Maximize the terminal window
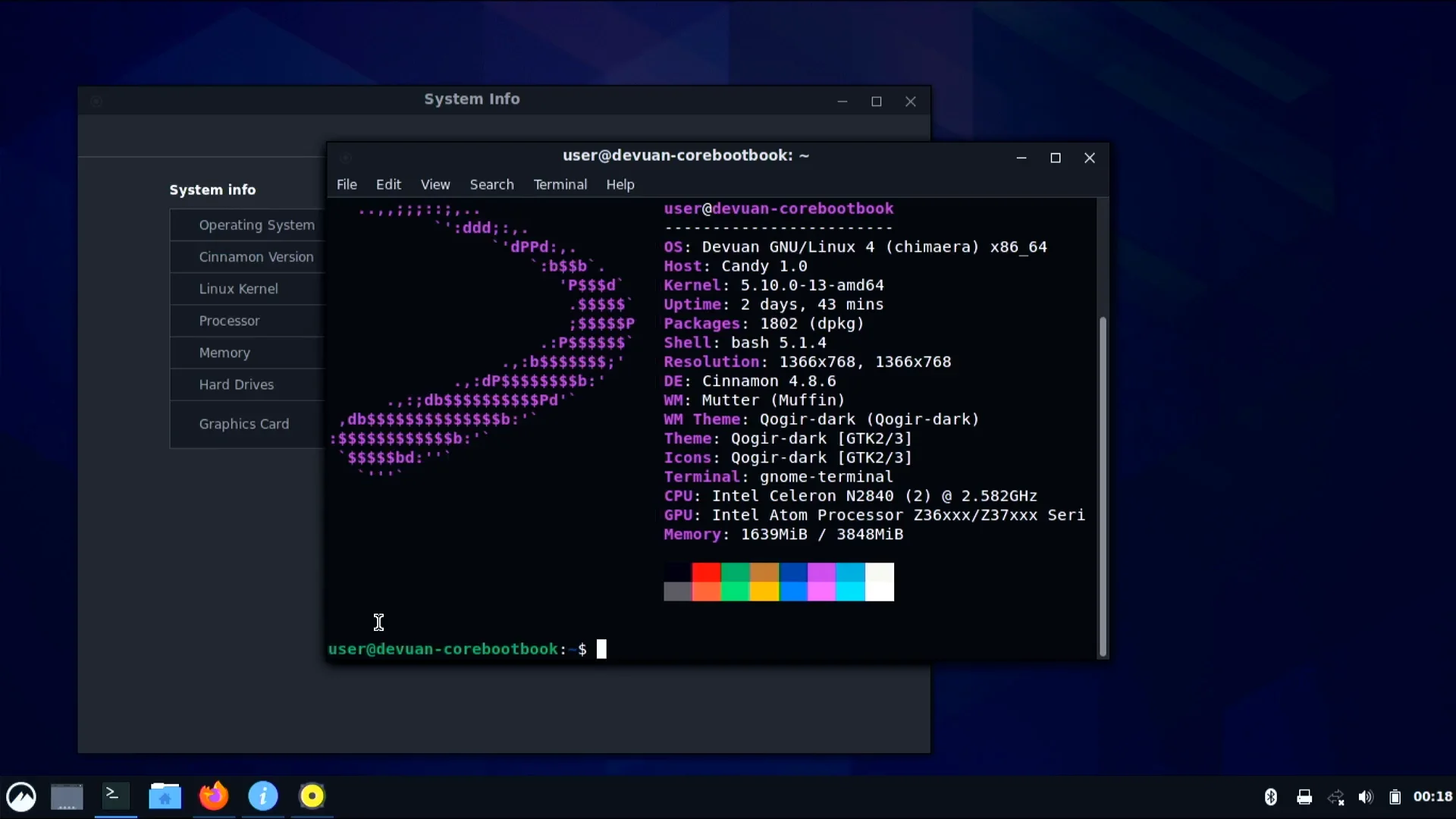 tap(1056, 158)
